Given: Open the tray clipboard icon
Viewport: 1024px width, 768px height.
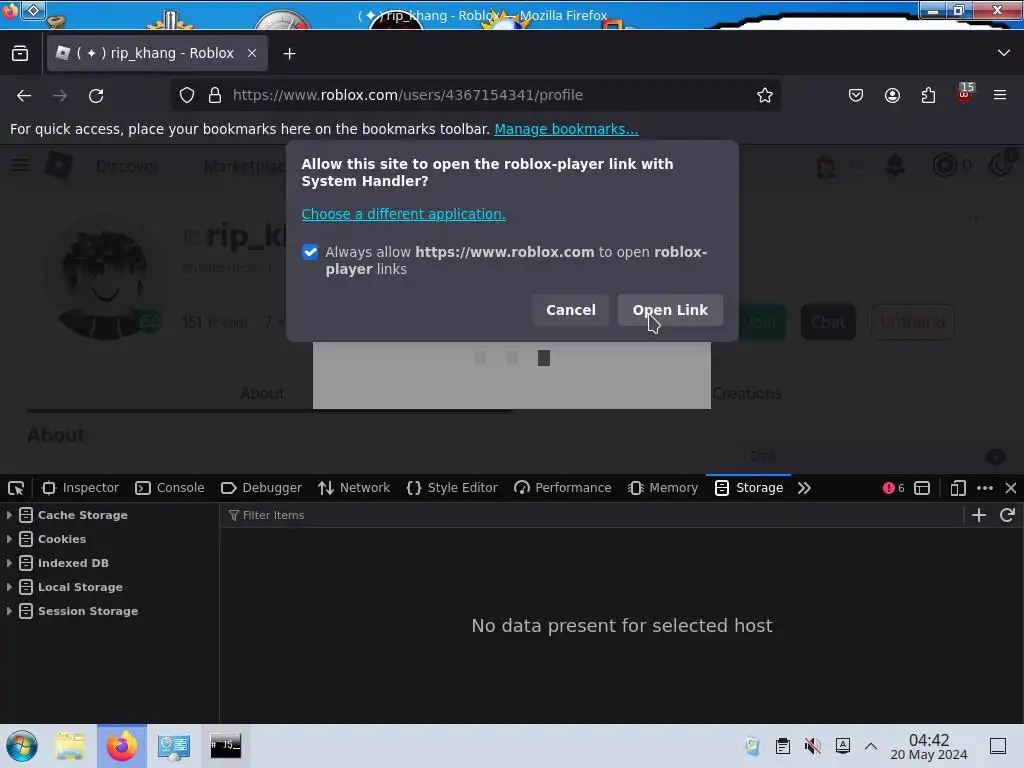Looking at the screenshot, I should click(x=782, y=746).
